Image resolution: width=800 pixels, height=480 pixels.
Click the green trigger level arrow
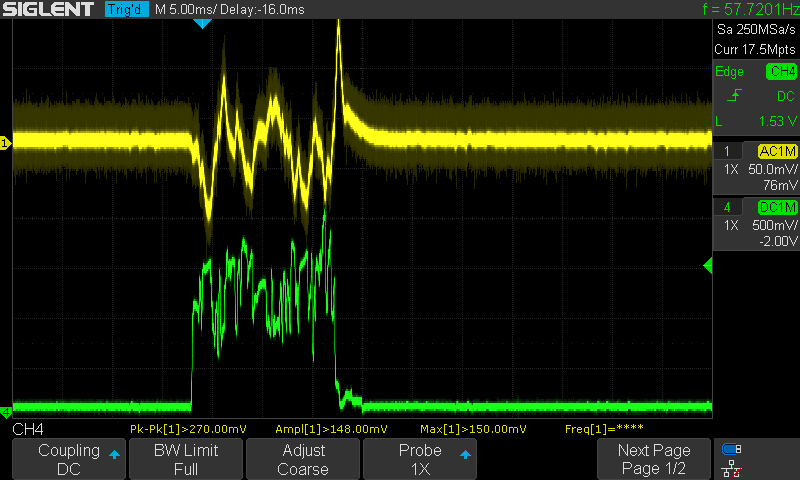pos(708,265)
